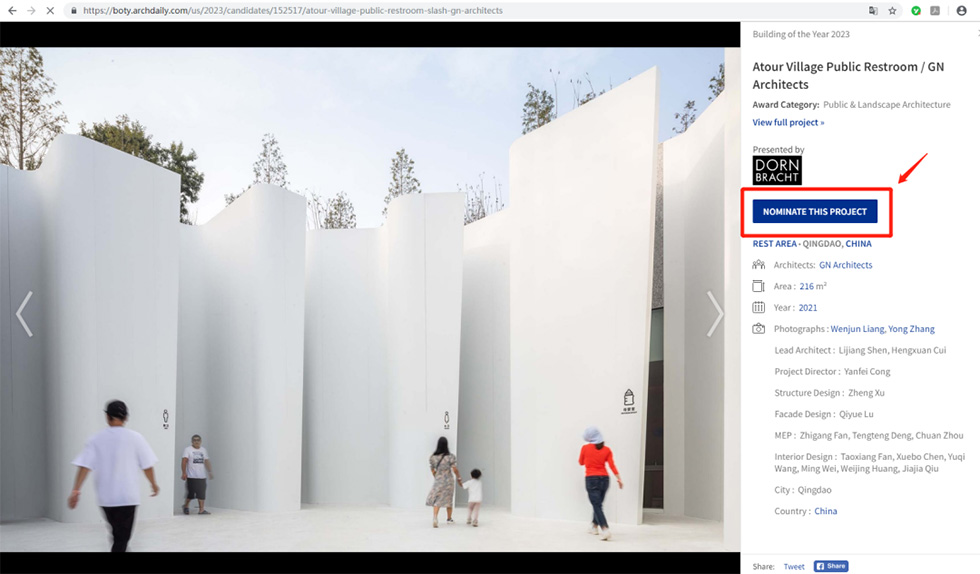Viewport: 980px width, 574px height.
Task: Click the Tweet share link
Action: (x=794, y=566)
